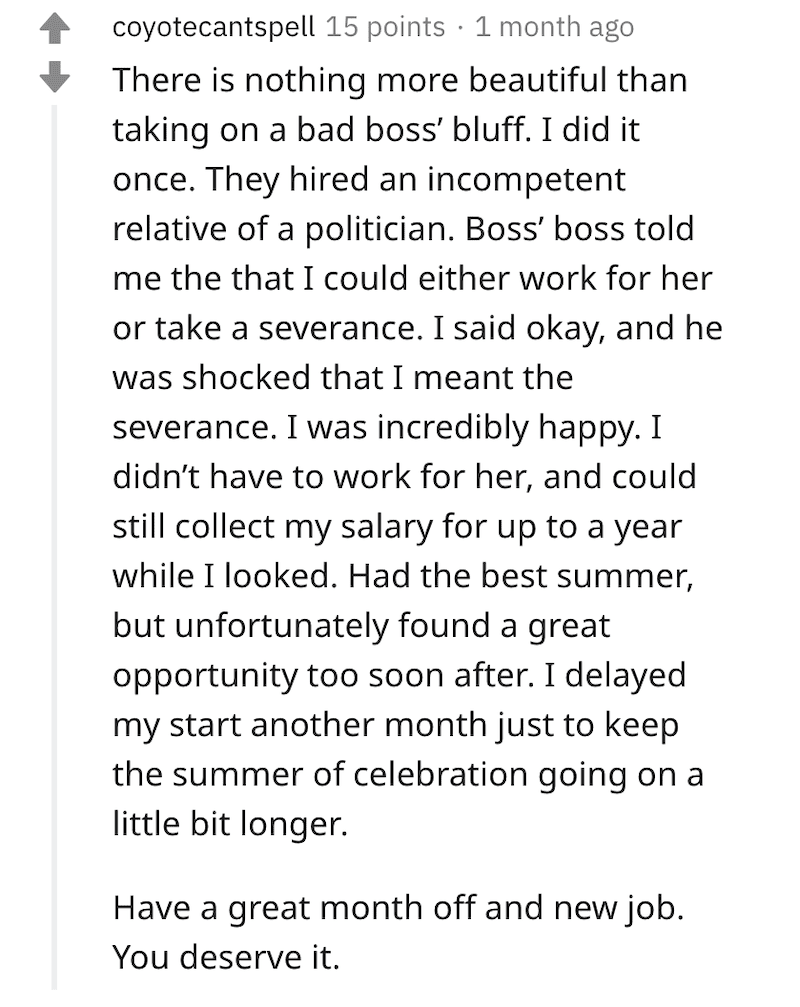
Task: Click the '1 month ago' timestamp
Action: pyautogui.click(x=554, y=27)
